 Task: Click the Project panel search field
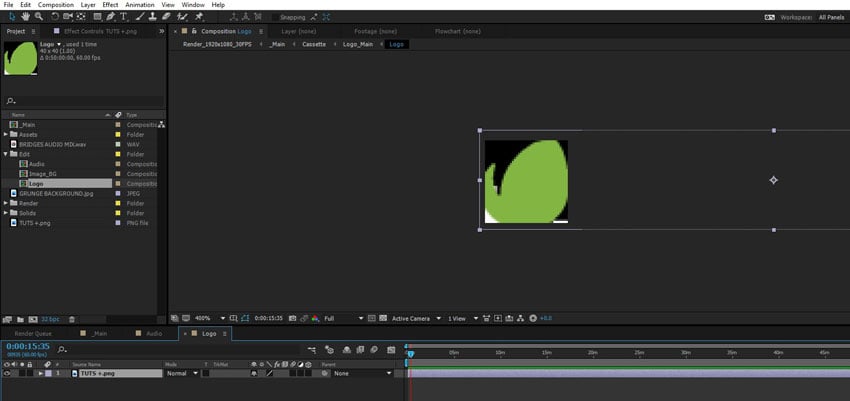[84, 101]
